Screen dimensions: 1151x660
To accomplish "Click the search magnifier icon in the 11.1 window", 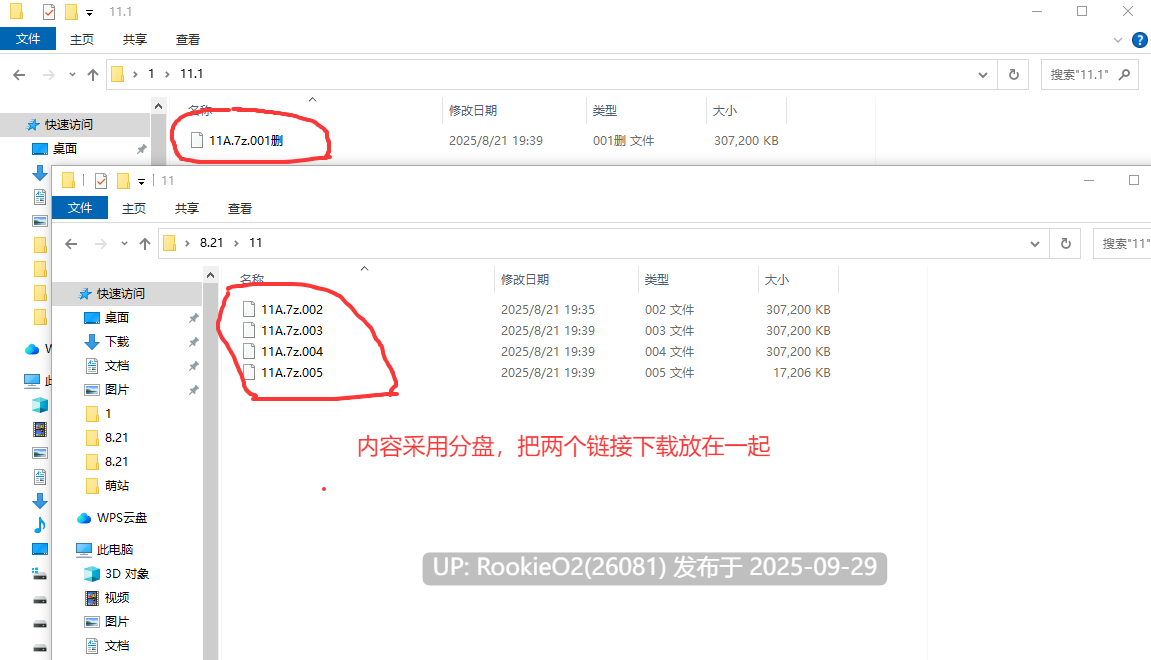I will point(1125,74).
